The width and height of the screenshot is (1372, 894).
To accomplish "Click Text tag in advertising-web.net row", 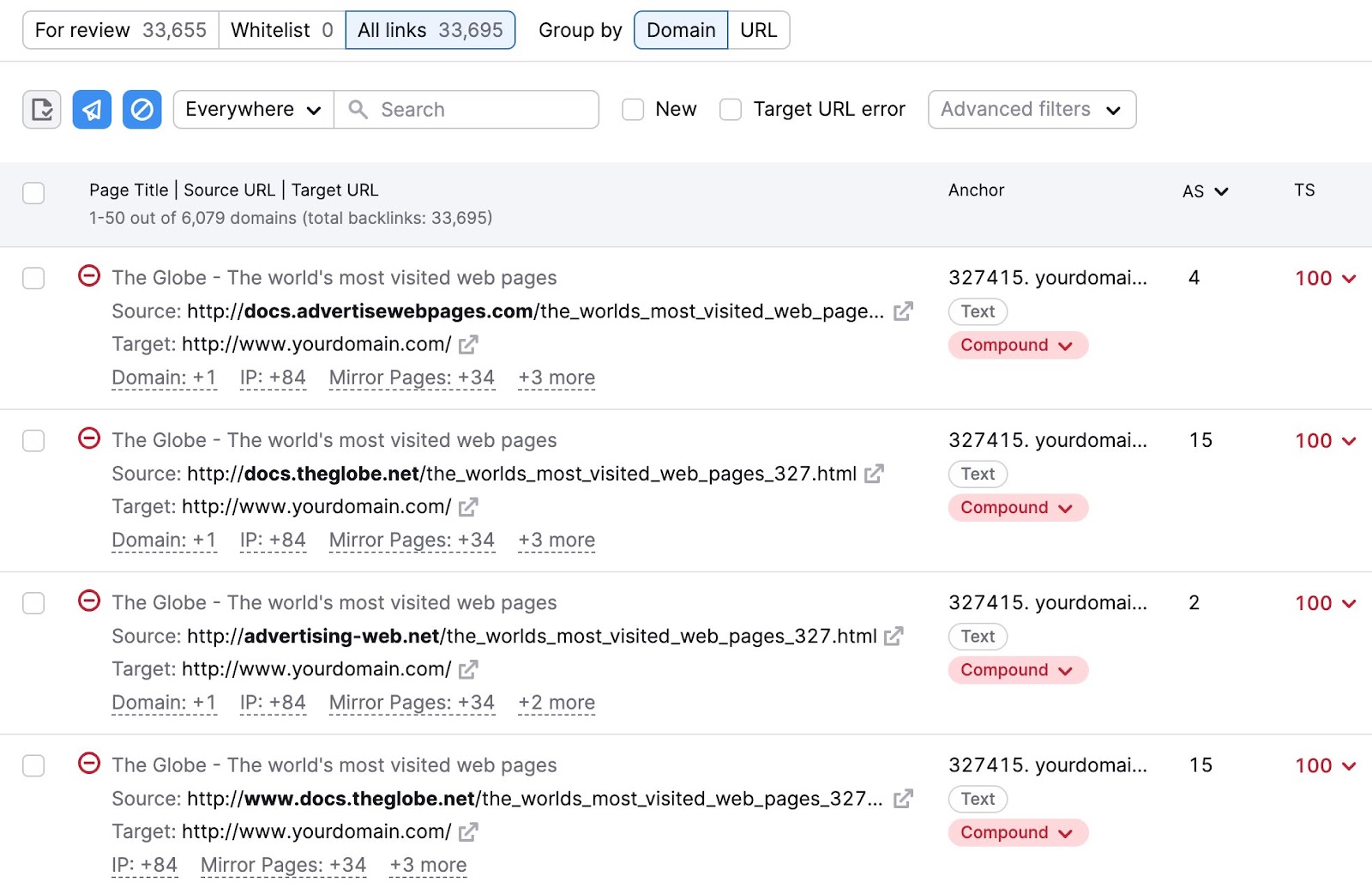I will tap(978, 637).
